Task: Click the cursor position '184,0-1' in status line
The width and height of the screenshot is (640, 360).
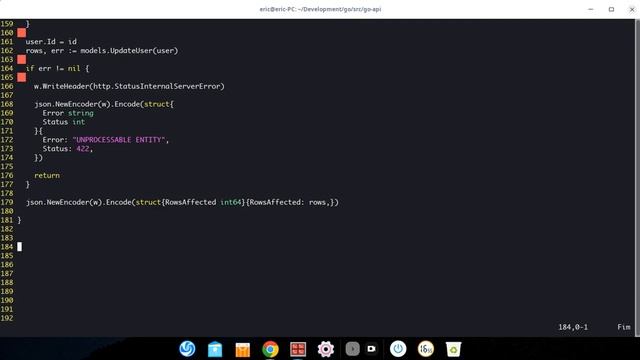Action: pyautogui.click(x=573, y=327)
